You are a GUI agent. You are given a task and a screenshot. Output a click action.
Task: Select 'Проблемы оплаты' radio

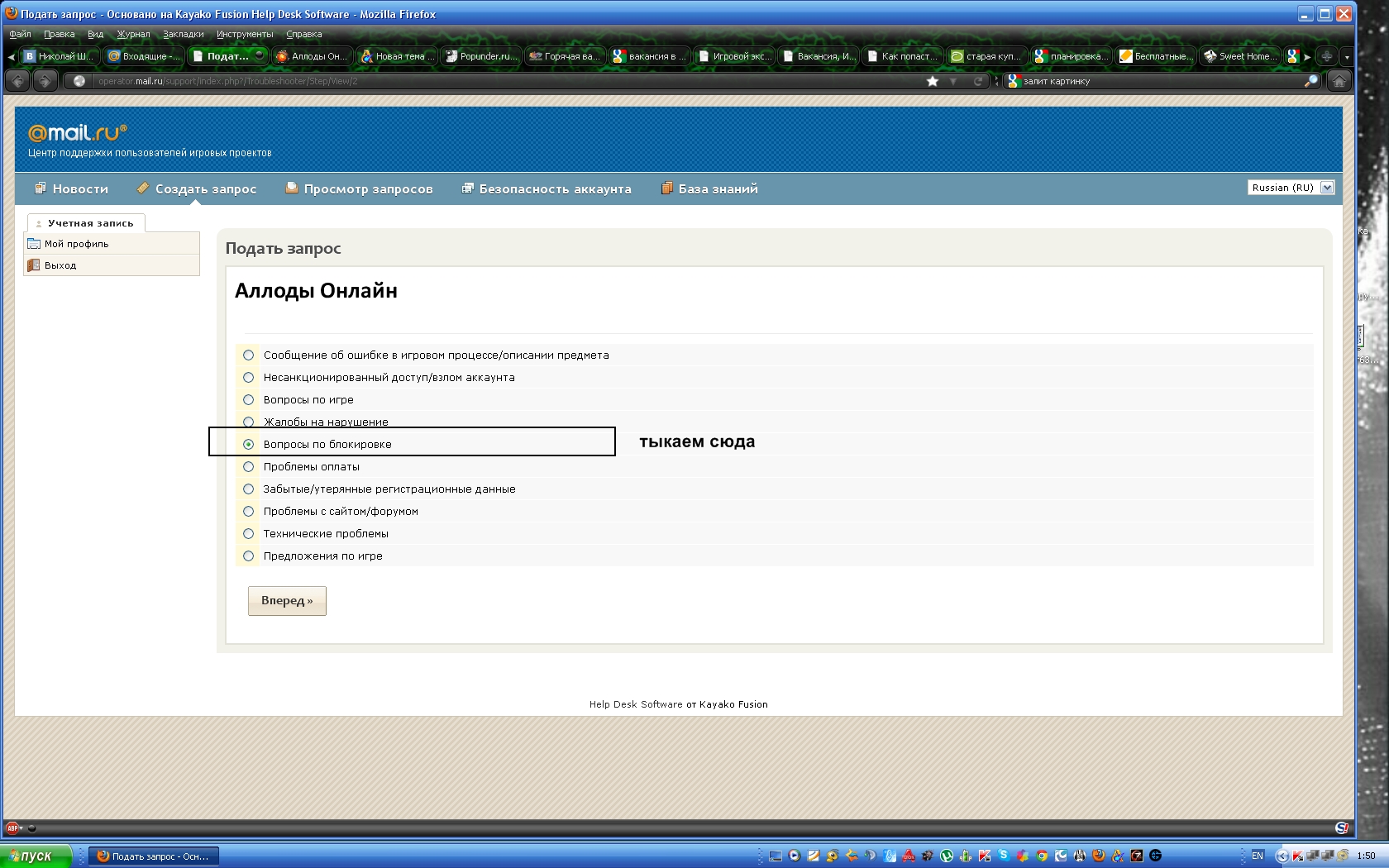(x=248, y=466)
